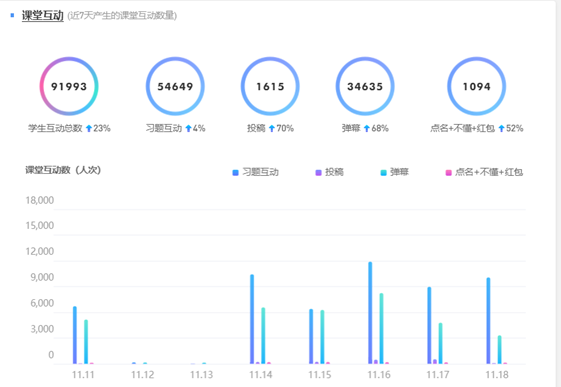Select the teal bullet comment bar on 11.15
Screen dimensions: 561x387
click(x=322, y=337)
